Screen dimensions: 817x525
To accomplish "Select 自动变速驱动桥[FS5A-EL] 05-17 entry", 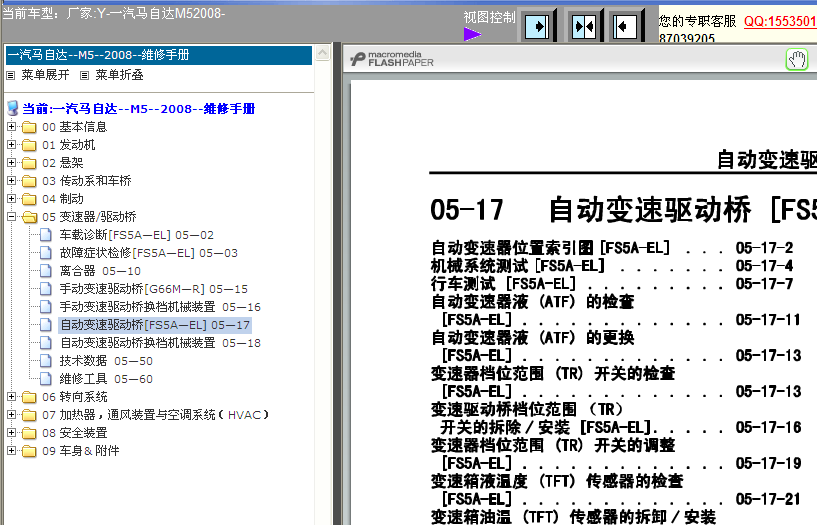I will click(x=155, y=325).
